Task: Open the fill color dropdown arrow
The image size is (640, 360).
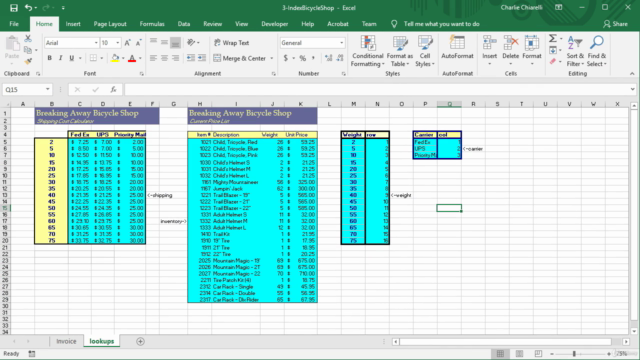Action: (122, 58)
